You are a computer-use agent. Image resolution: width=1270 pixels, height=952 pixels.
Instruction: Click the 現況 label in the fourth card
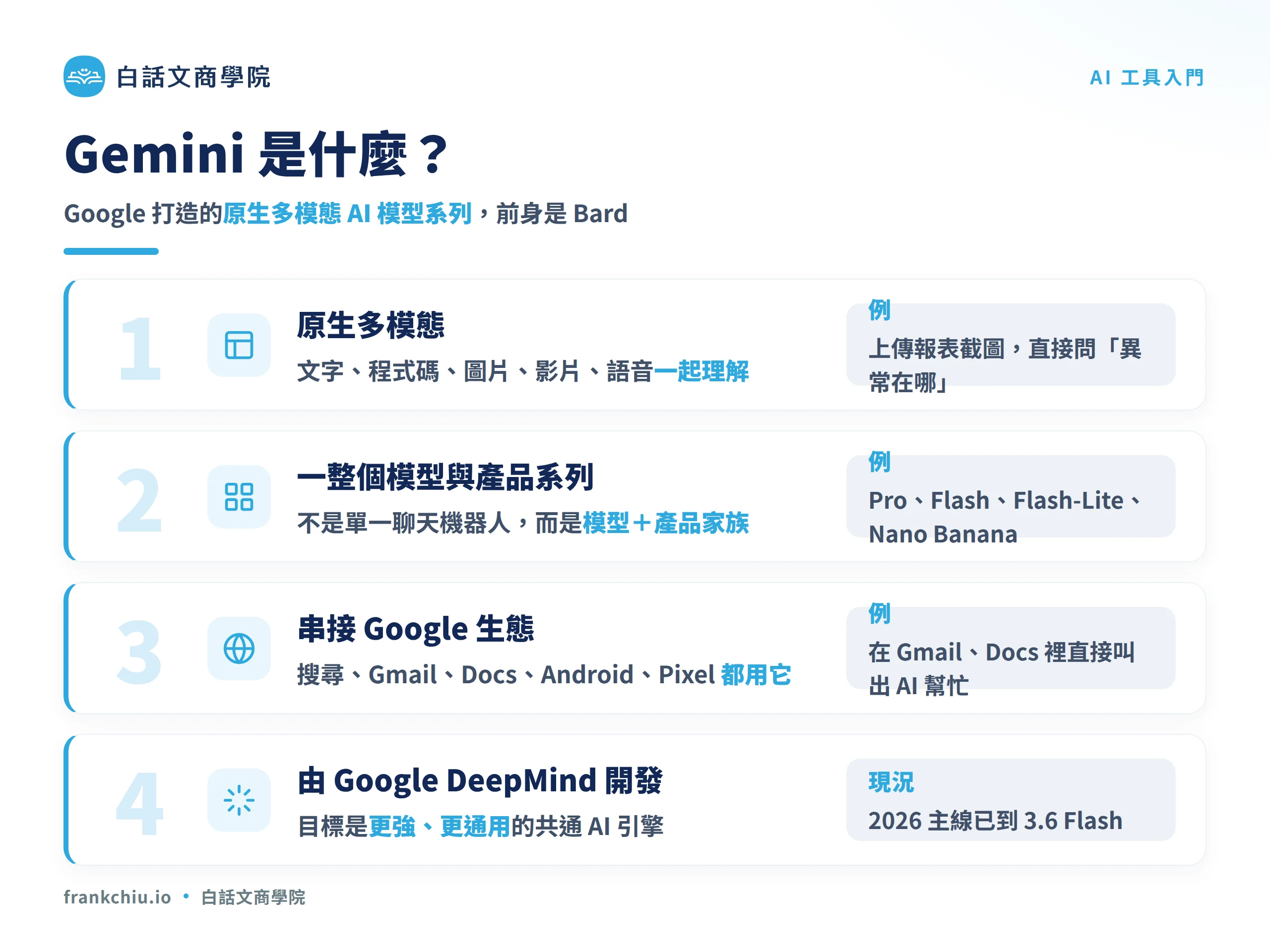click(x=890, y=782)
